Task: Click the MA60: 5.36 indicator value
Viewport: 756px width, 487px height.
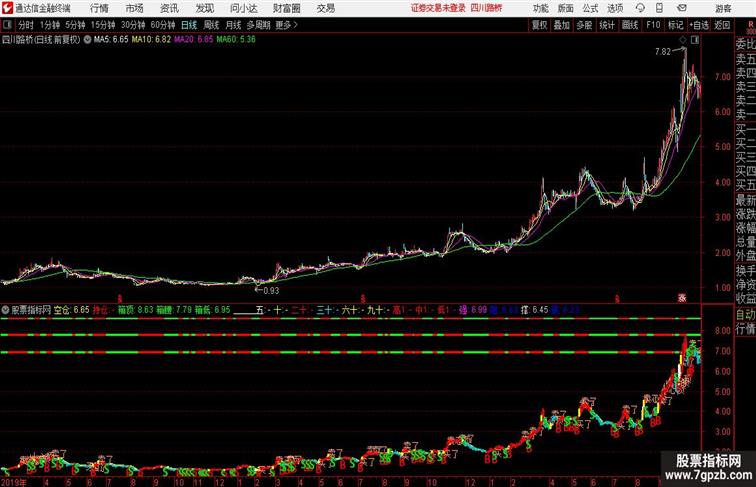Action: point(236,40)
